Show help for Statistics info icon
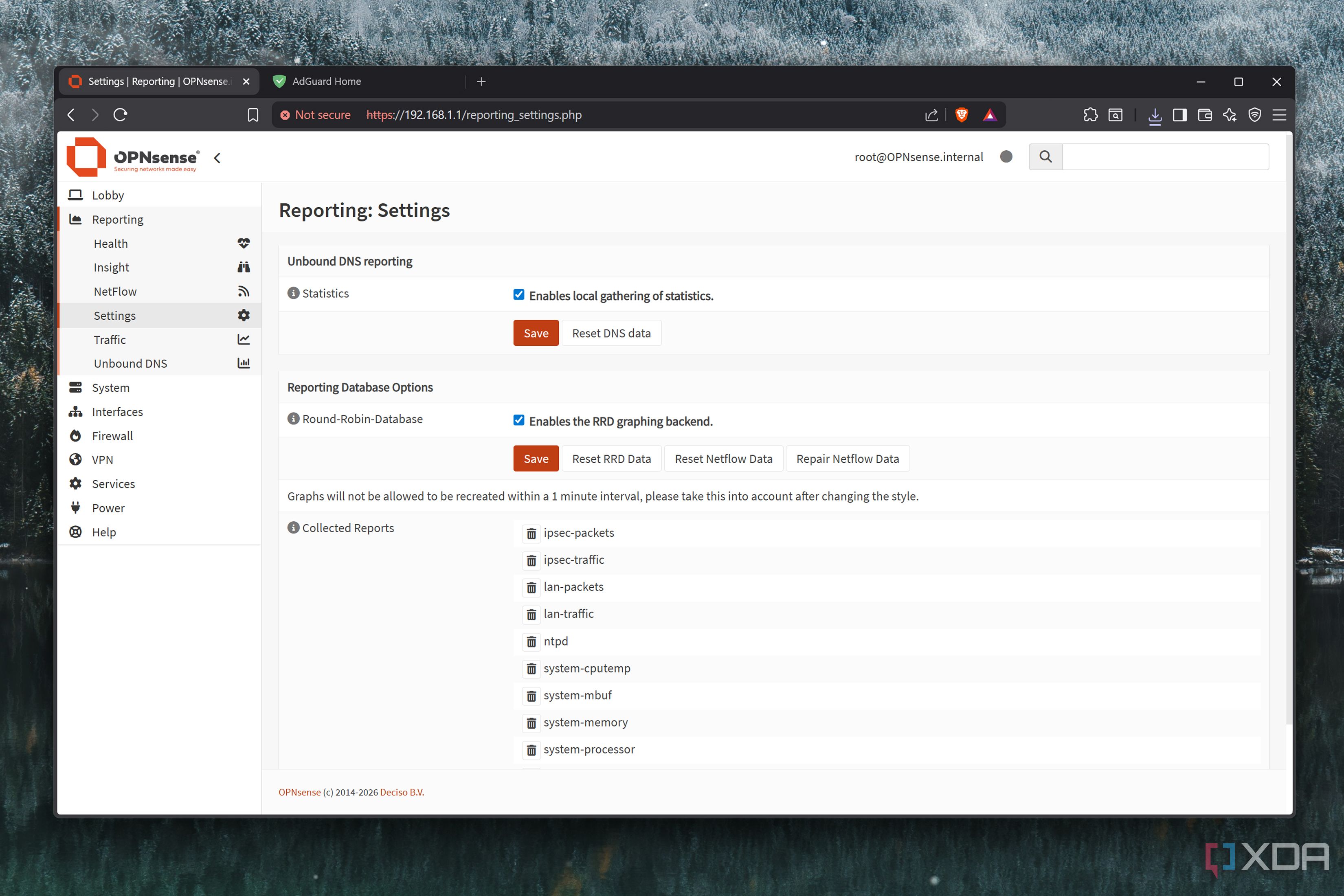The image size is (1344, 896). [x=294, y=293]
